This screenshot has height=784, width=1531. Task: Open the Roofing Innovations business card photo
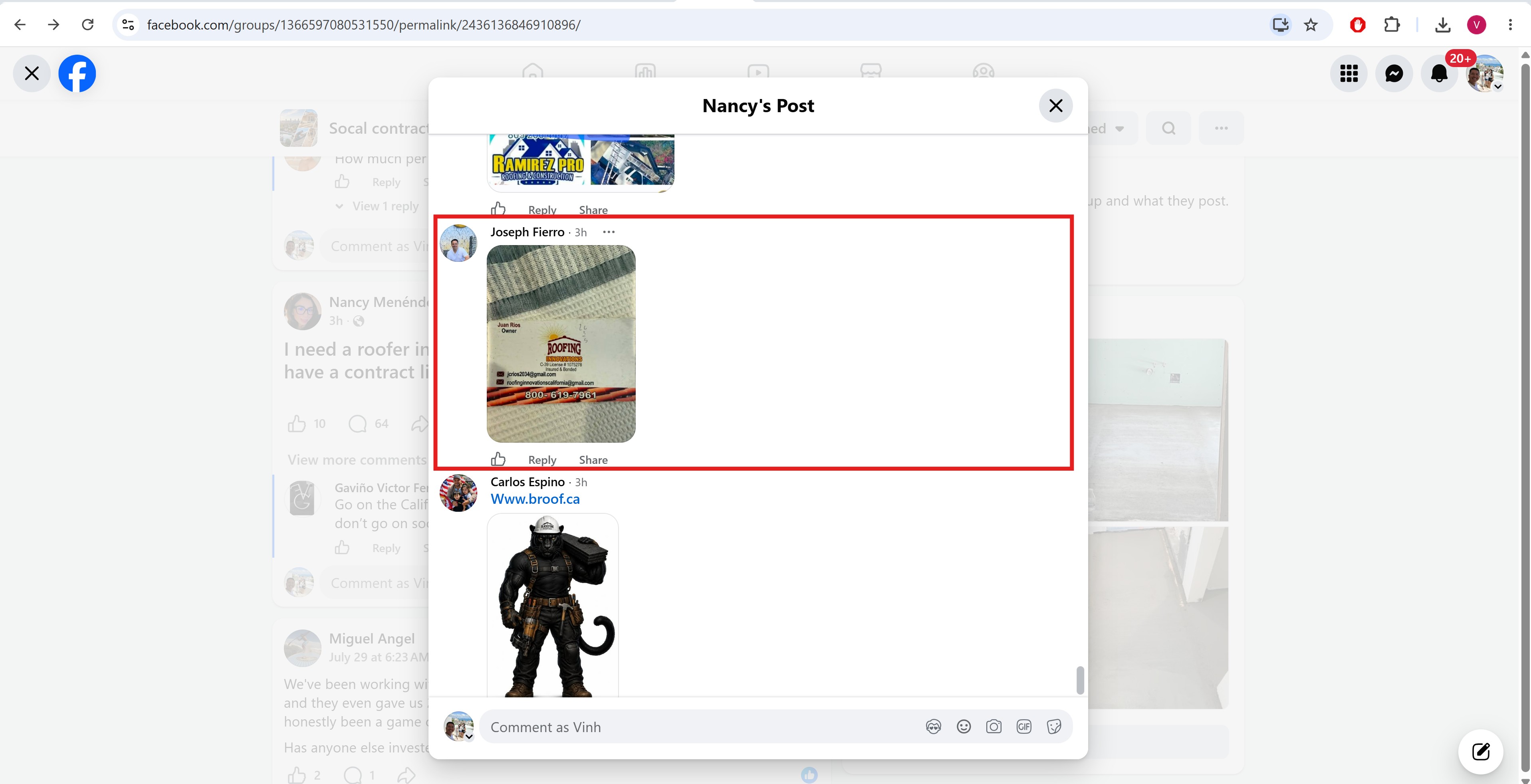click(x=561, y=344)
